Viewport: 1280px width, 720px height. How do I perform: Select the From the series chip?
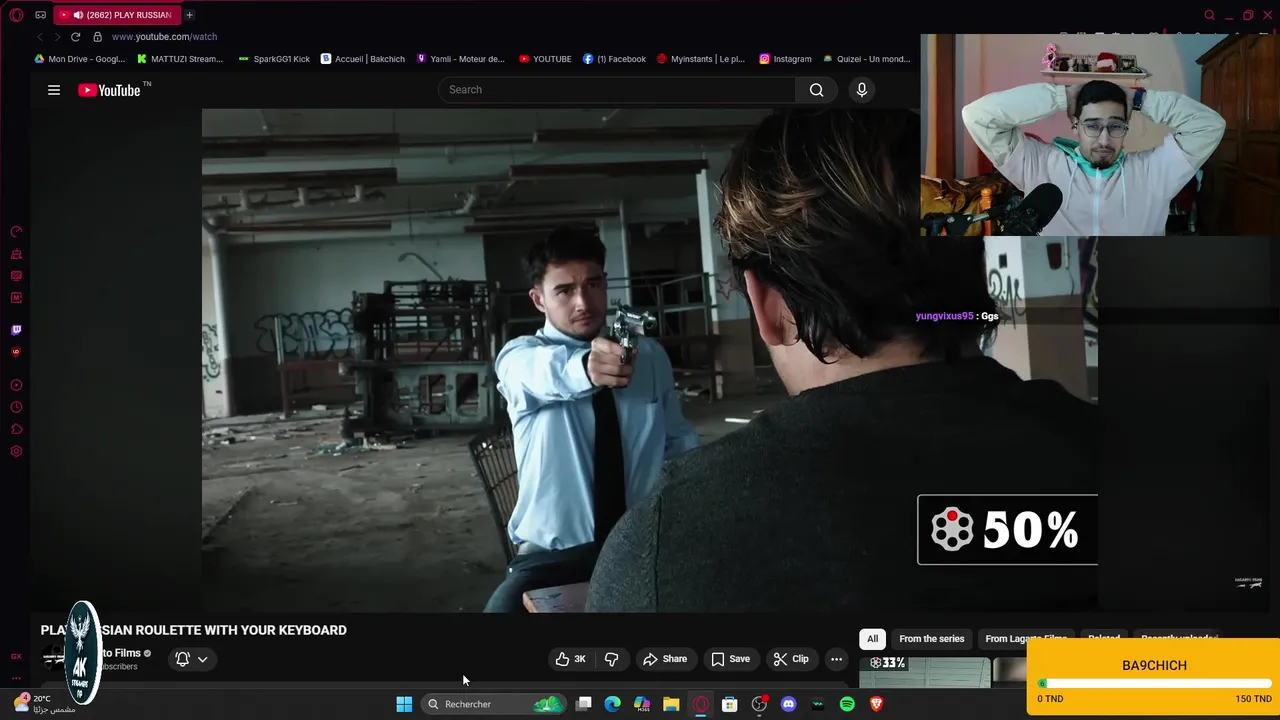(x=932, y=639)
